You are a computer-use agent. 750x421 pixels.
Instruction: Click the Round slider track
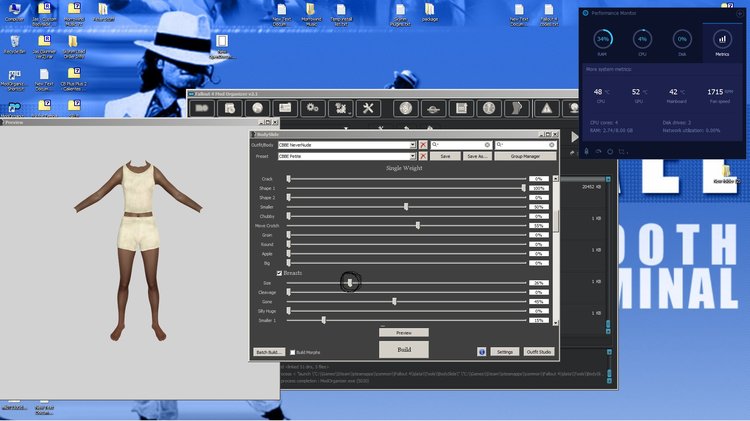(x=407, y=244)
